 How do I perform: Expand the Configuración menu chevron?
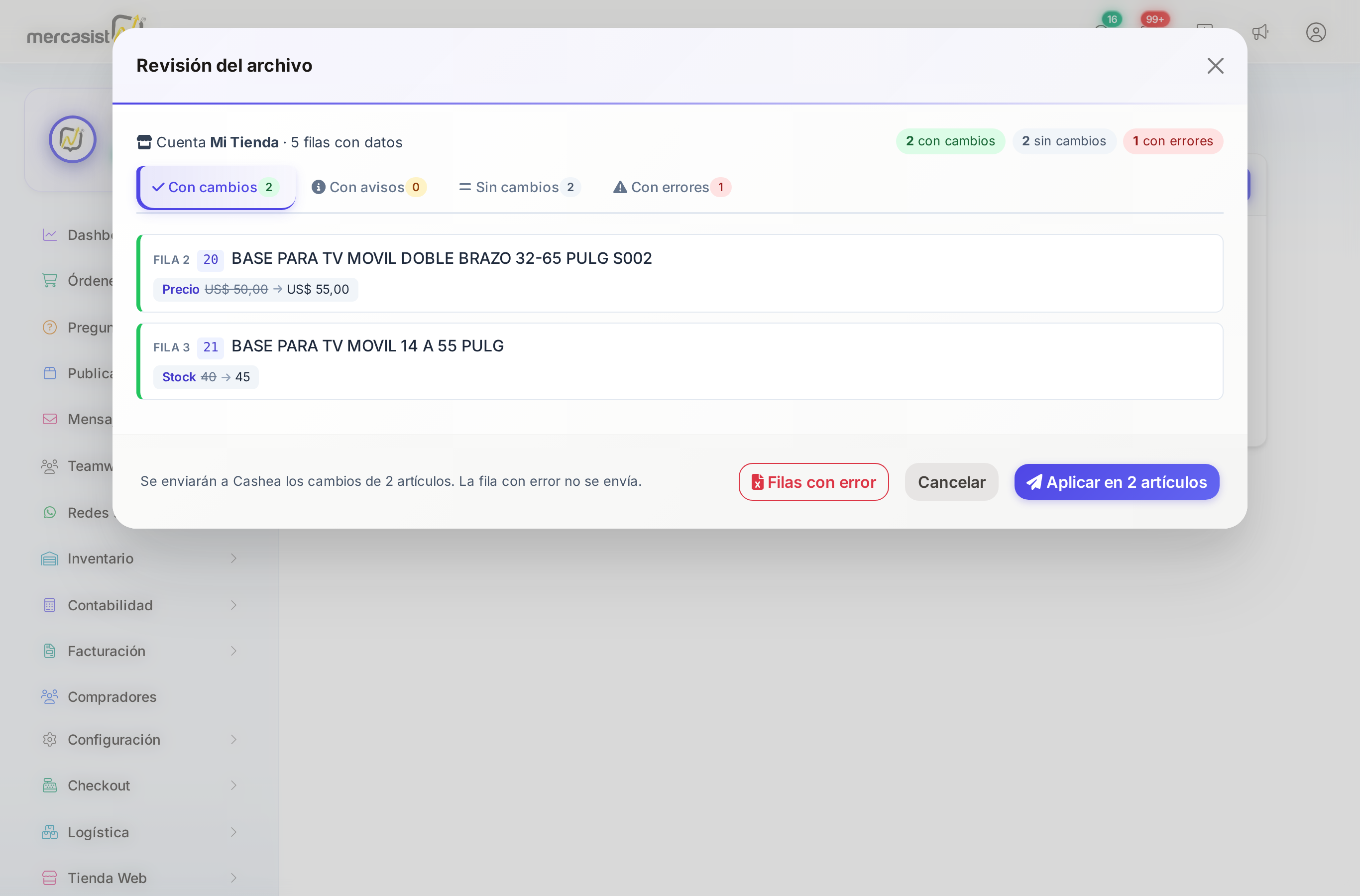[x=233, y=739]
